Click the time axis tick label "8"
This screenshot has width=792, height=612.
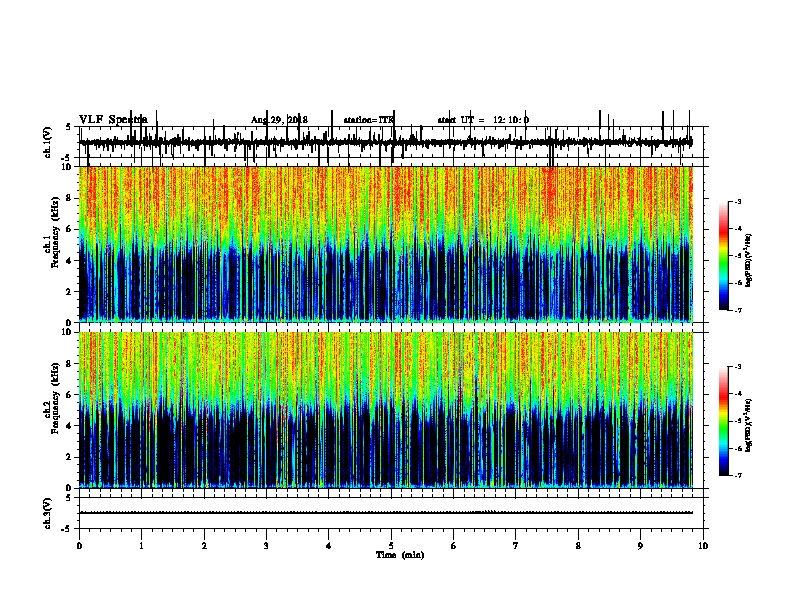[578, 546]
